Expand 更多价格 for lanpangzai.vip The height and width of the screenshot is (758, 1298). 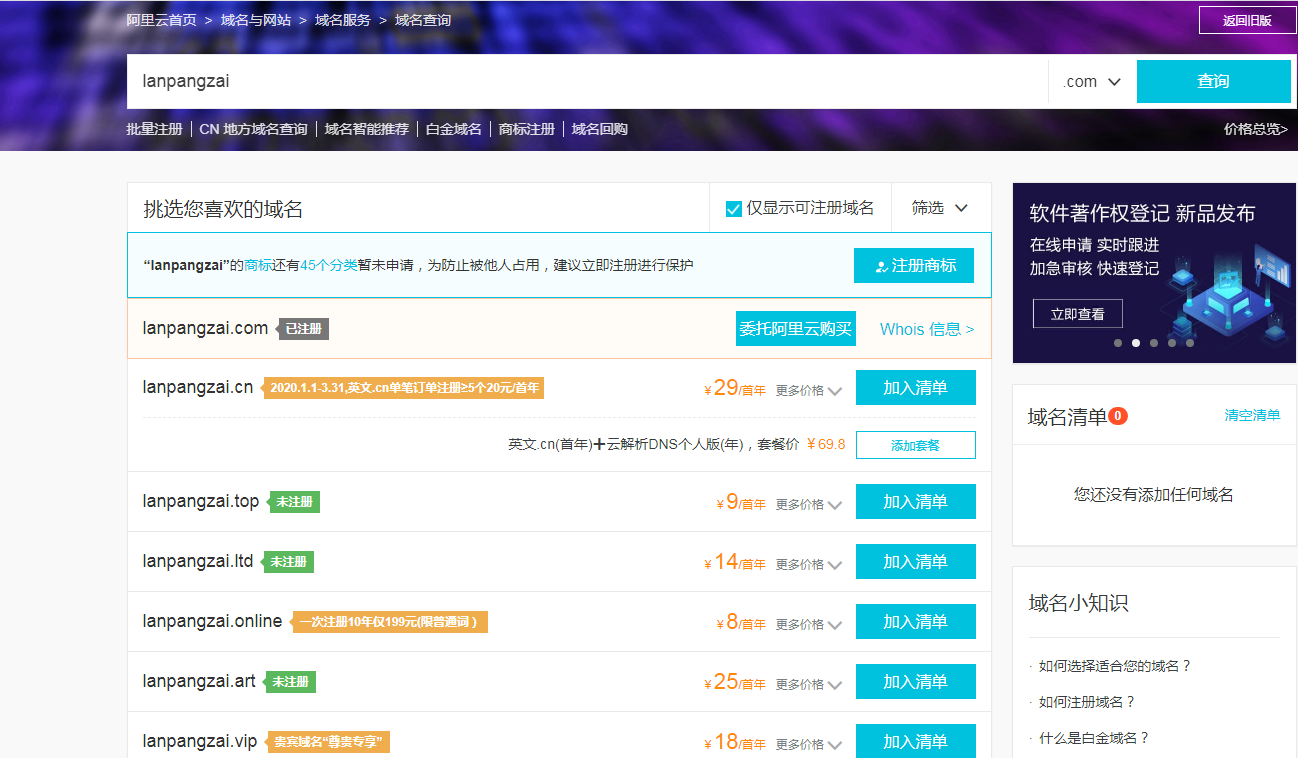pyautogui.click(x=809, y=745)
